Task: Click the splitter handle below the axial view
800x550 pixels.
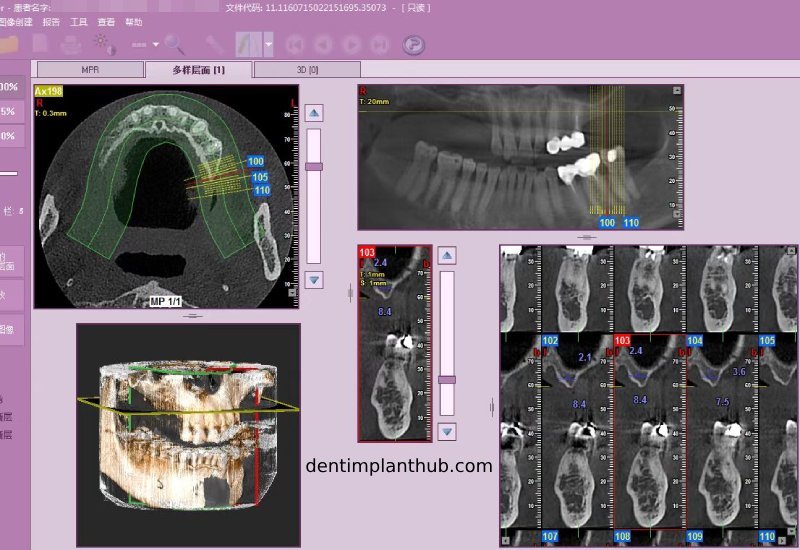Action: tap(193, 316)
